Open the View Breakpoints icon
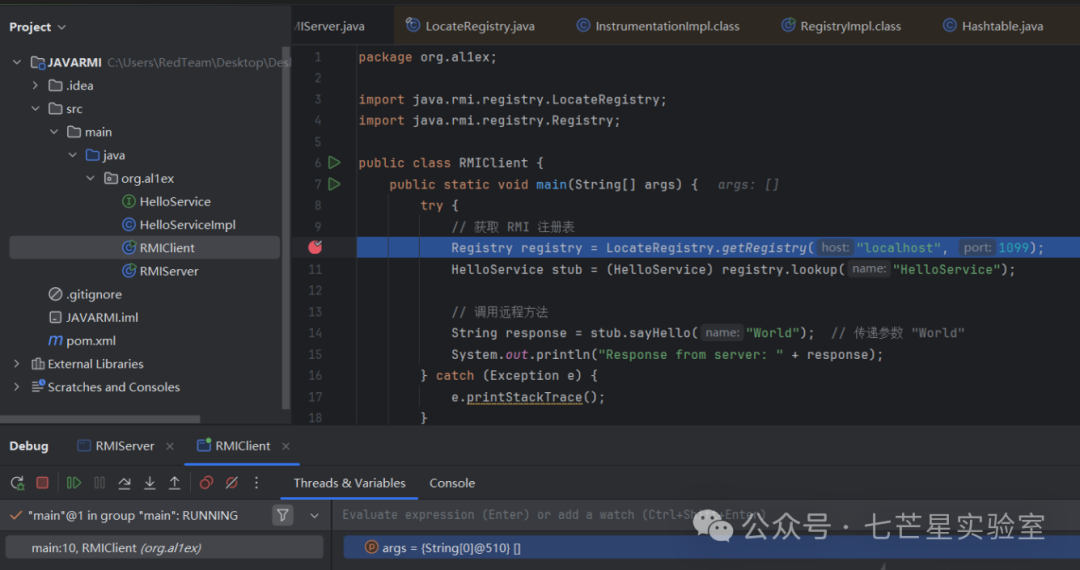The width and height of the screenshot is (1080, 570). (x=206, y=483)
